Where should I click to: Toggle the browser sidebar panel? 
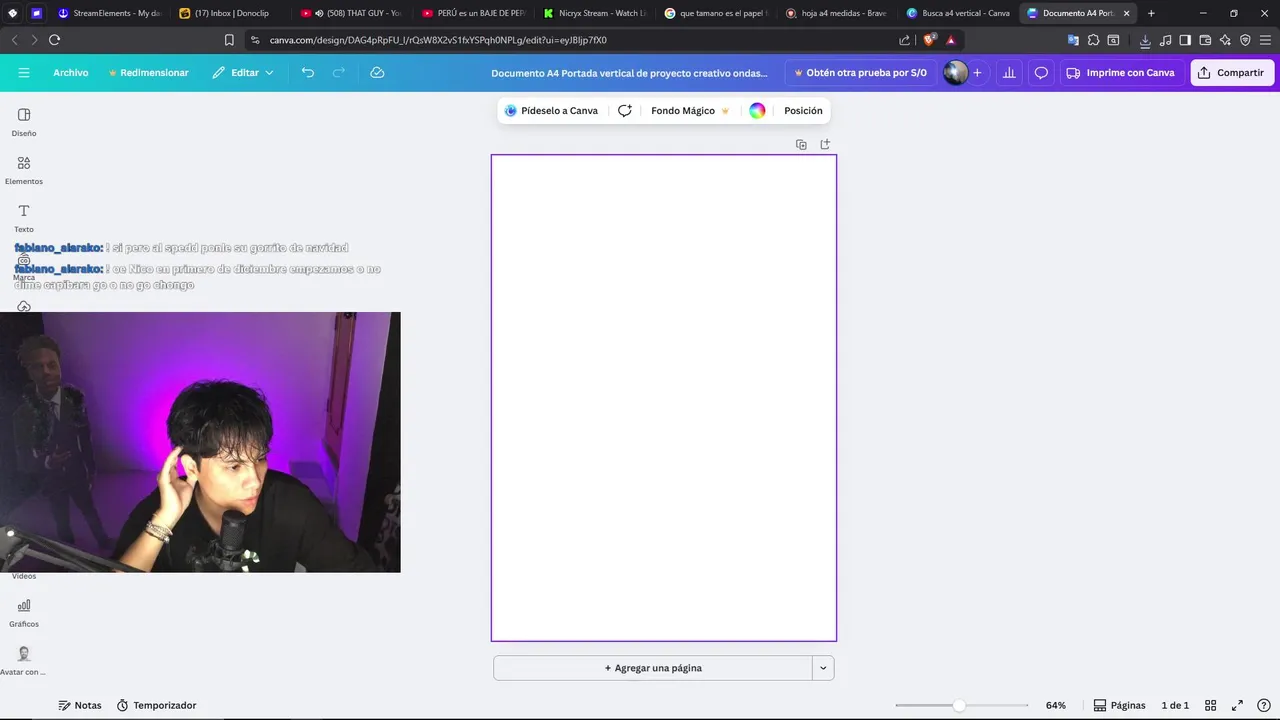coord(1185,40)
